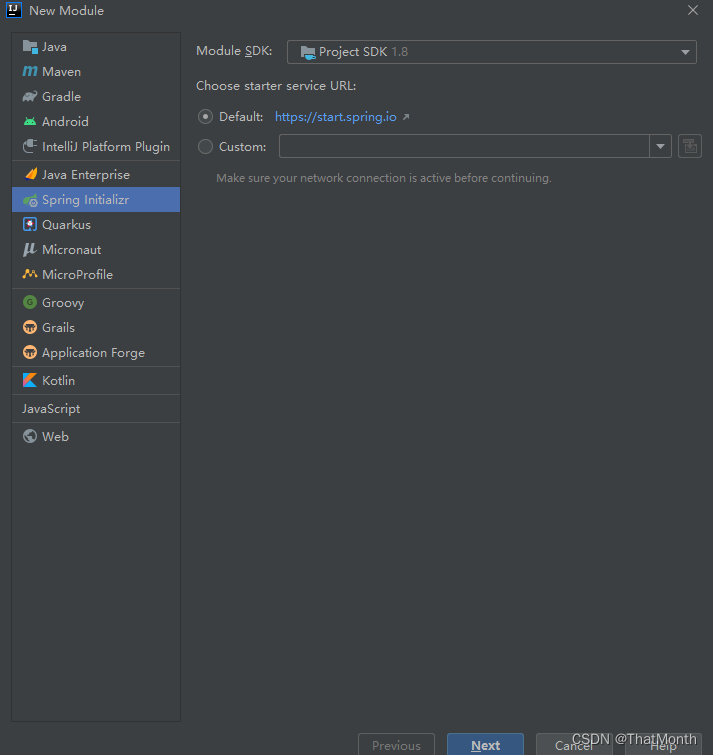Click inside the Custom URL text field
Image resolution: width=713 pixels, height=755 pixels.
(464, 146)
